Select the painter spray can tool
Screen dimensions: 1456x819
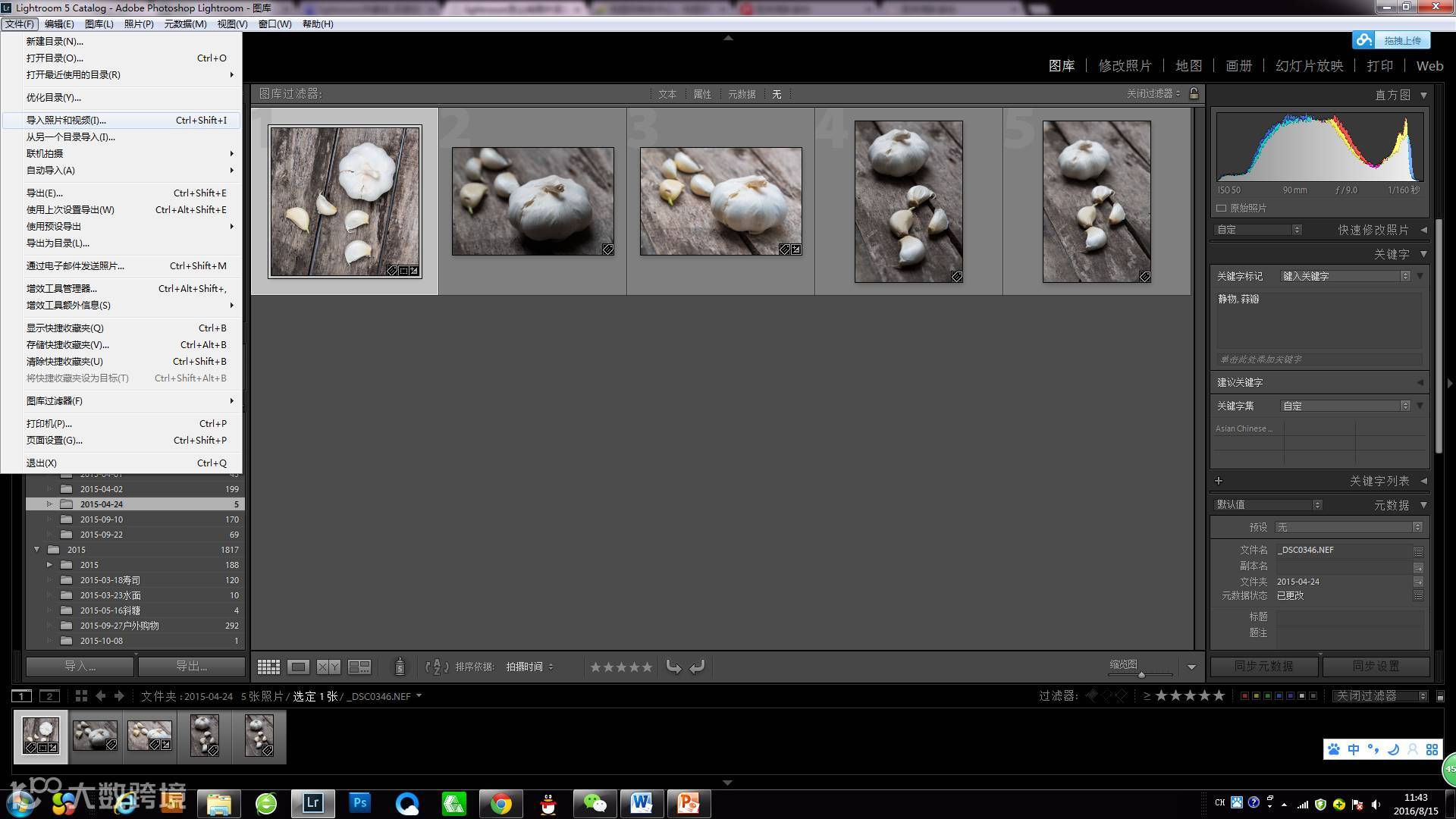[x=400, y=667]
